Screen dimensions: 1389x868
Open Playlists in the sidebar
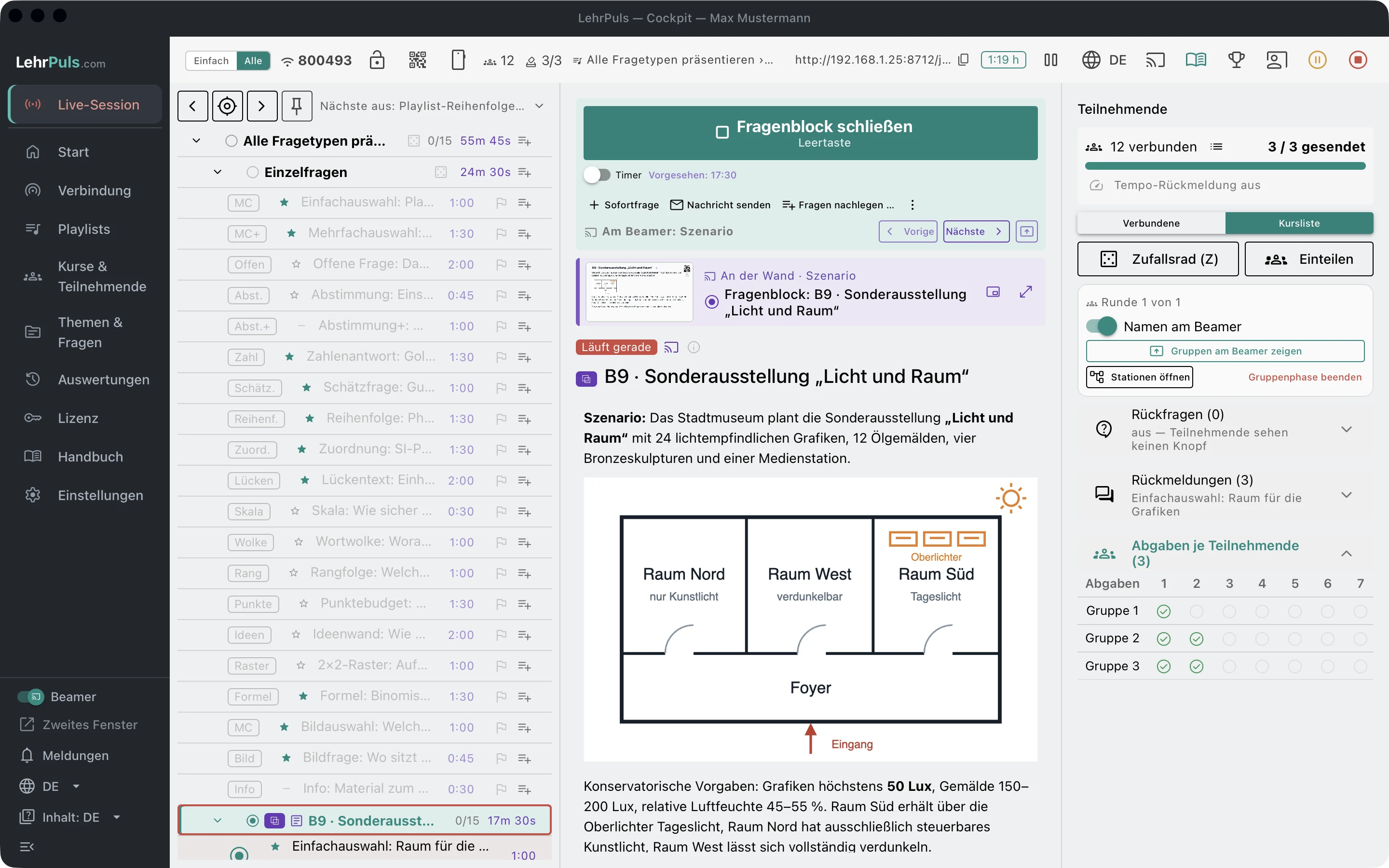pos(85,229)
